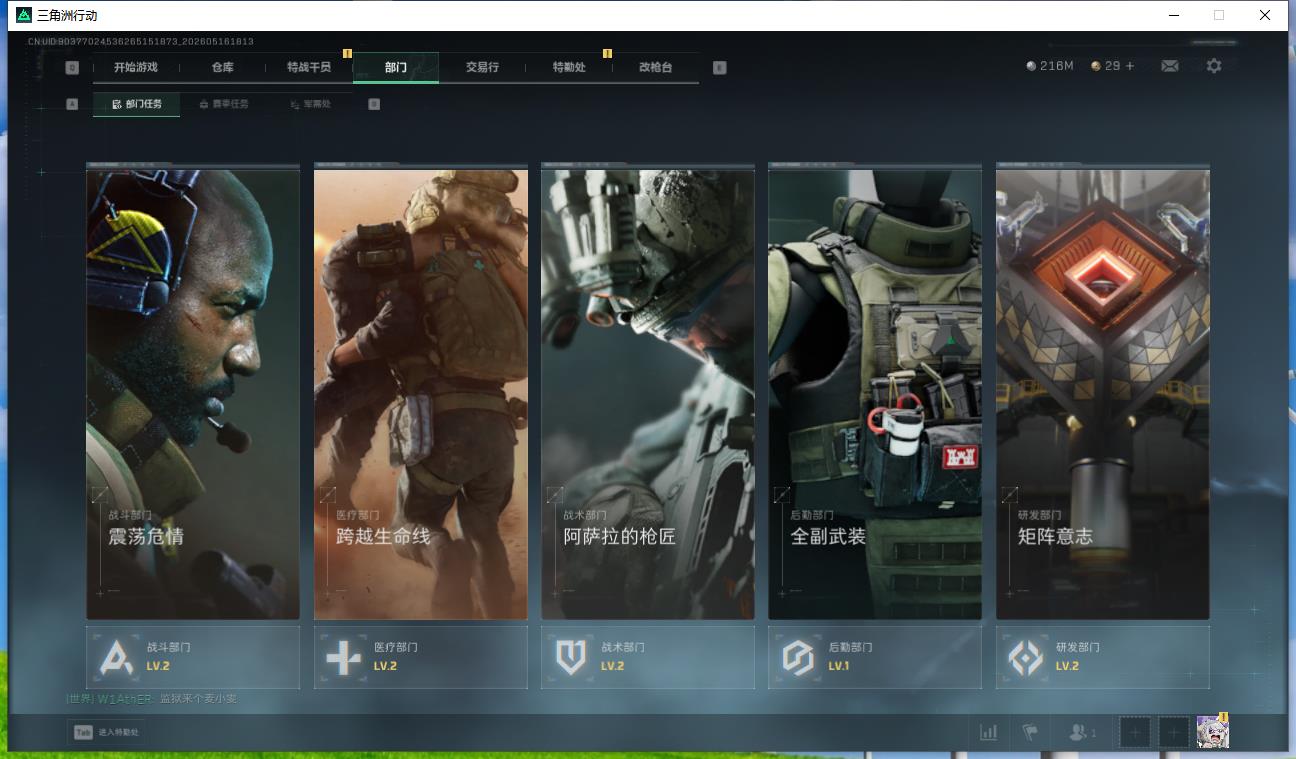
Task: Click the Tab 进入特勤处 button
Action: click(106, 732)
